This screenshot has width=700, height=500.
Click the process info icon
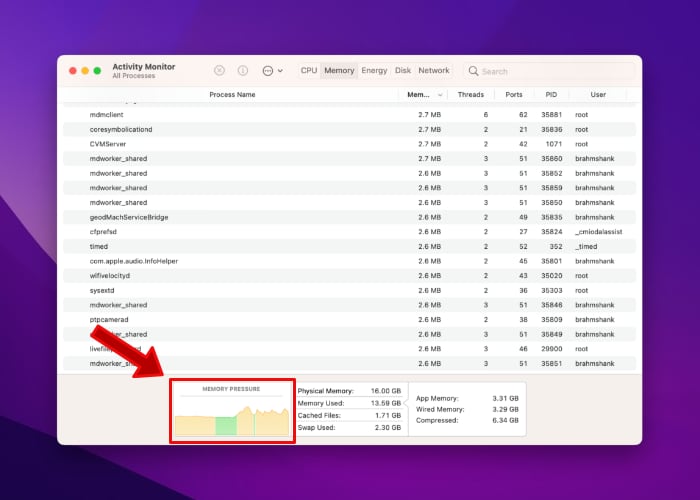coord(243,71)
